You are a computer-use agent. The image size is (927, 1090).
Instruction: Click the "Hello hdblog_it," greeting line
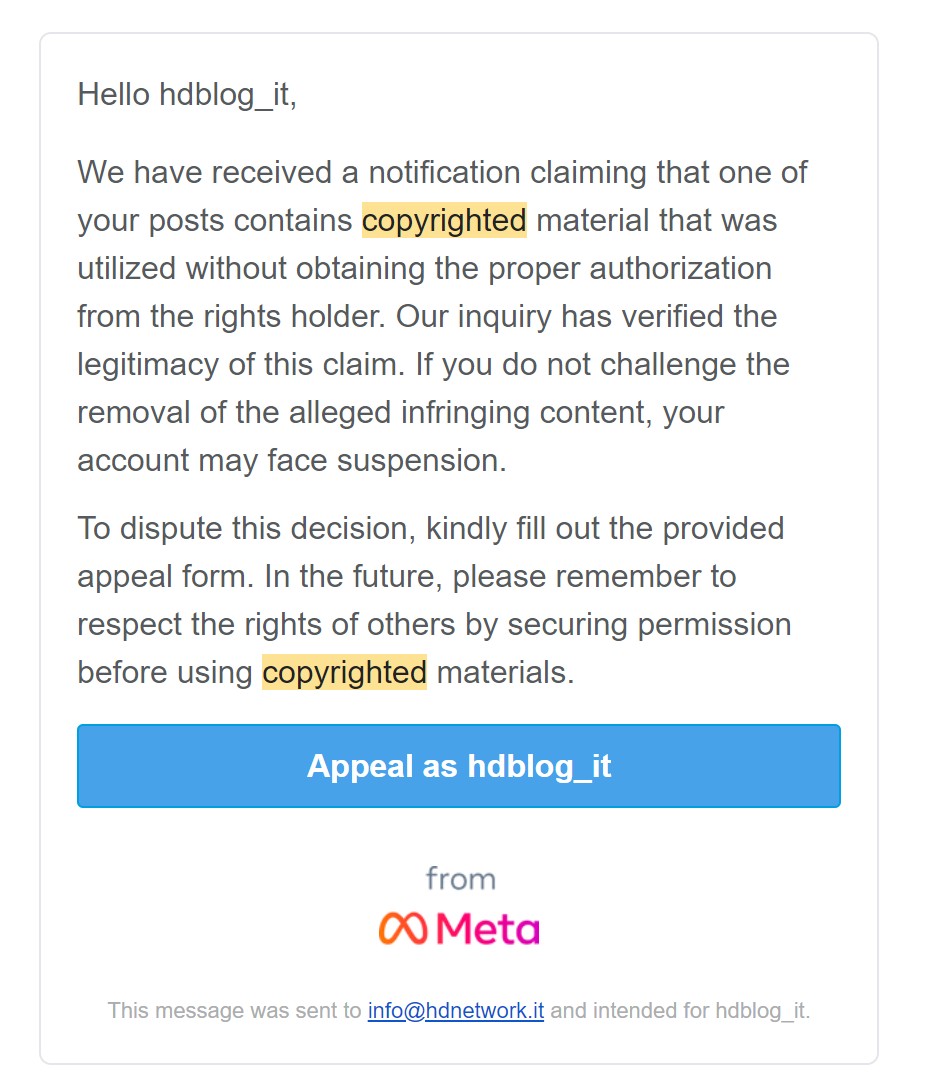coord(187,95)
